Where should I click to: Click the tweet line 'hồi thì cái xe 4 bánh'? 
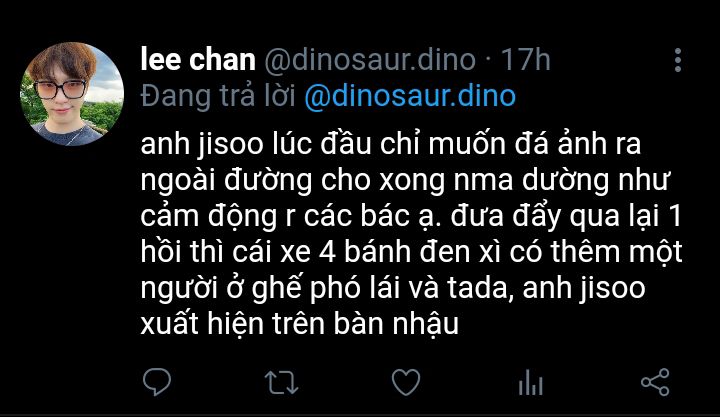point(411,252)
